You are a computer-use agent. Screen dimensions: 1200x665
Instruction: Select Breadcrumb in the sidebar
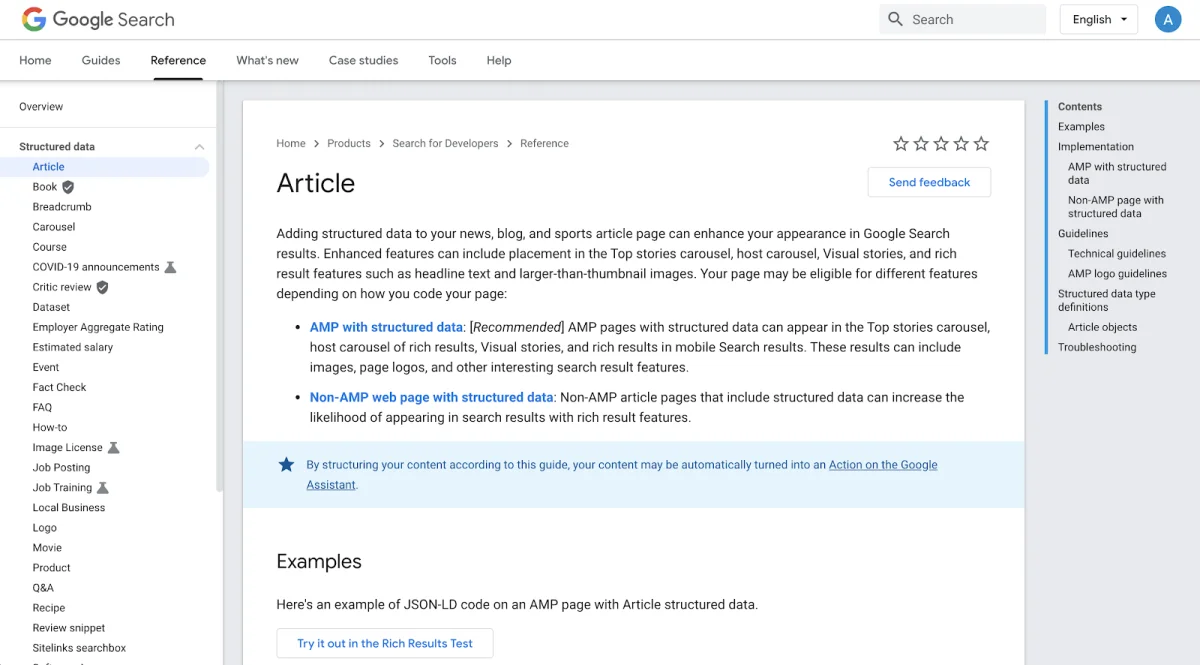(x=62, y=207)
